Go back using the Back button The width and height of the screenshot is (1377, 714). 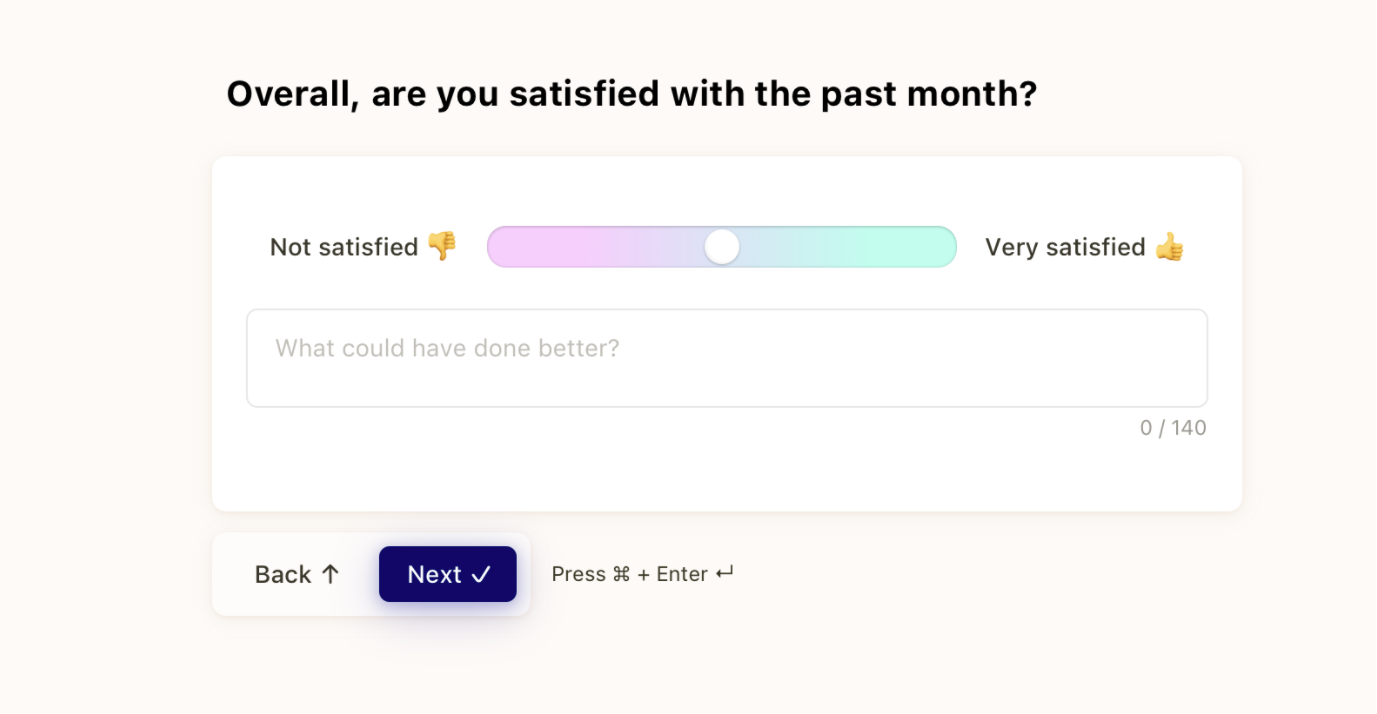point(296,573)
